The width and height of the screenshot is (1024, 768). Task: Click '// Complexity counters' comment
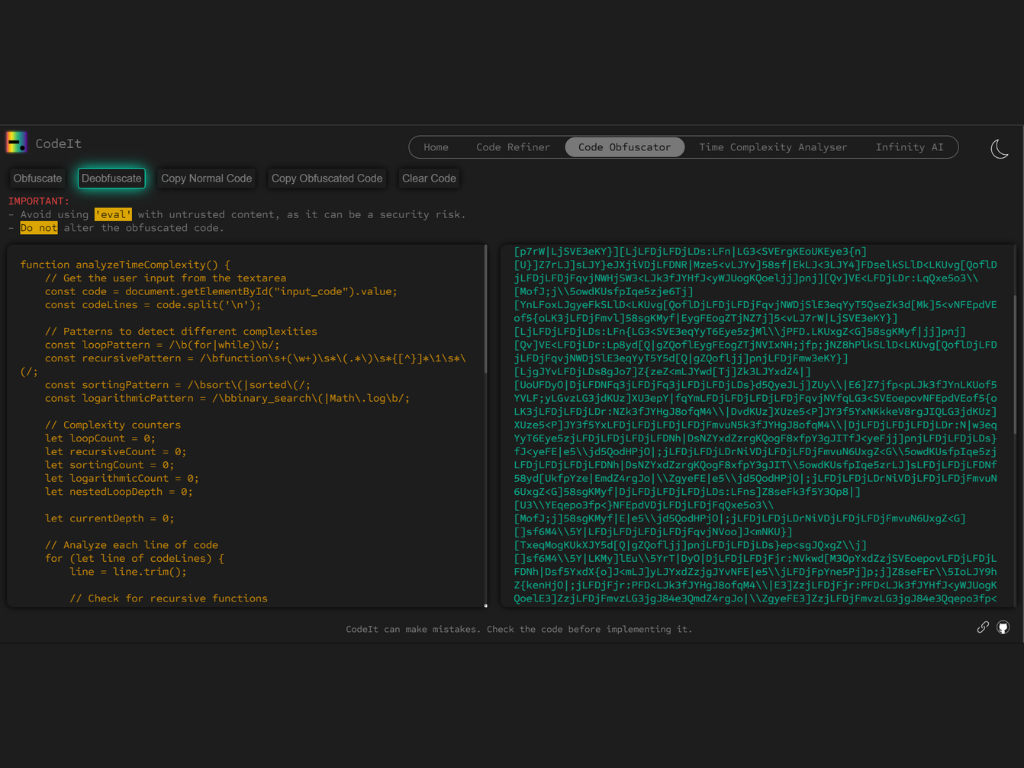click(112, 425)
